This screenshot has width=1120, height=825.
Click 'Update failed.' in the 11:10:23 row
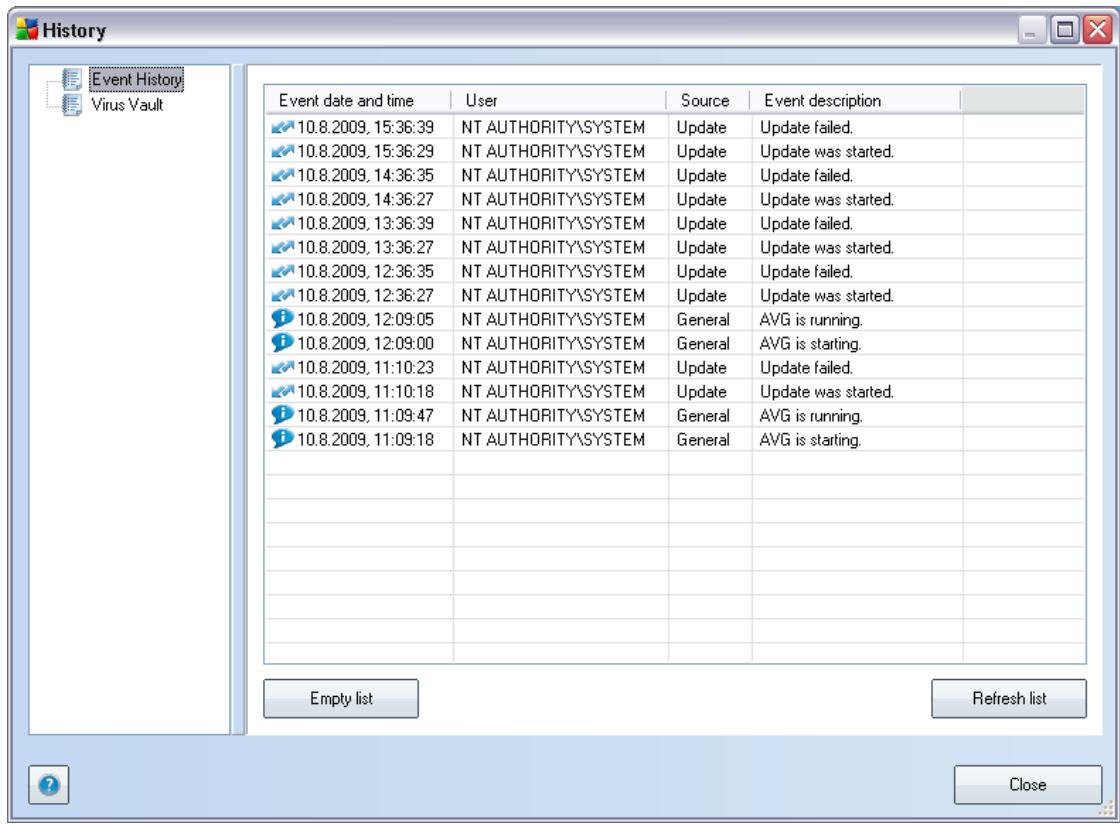(806, 367)
